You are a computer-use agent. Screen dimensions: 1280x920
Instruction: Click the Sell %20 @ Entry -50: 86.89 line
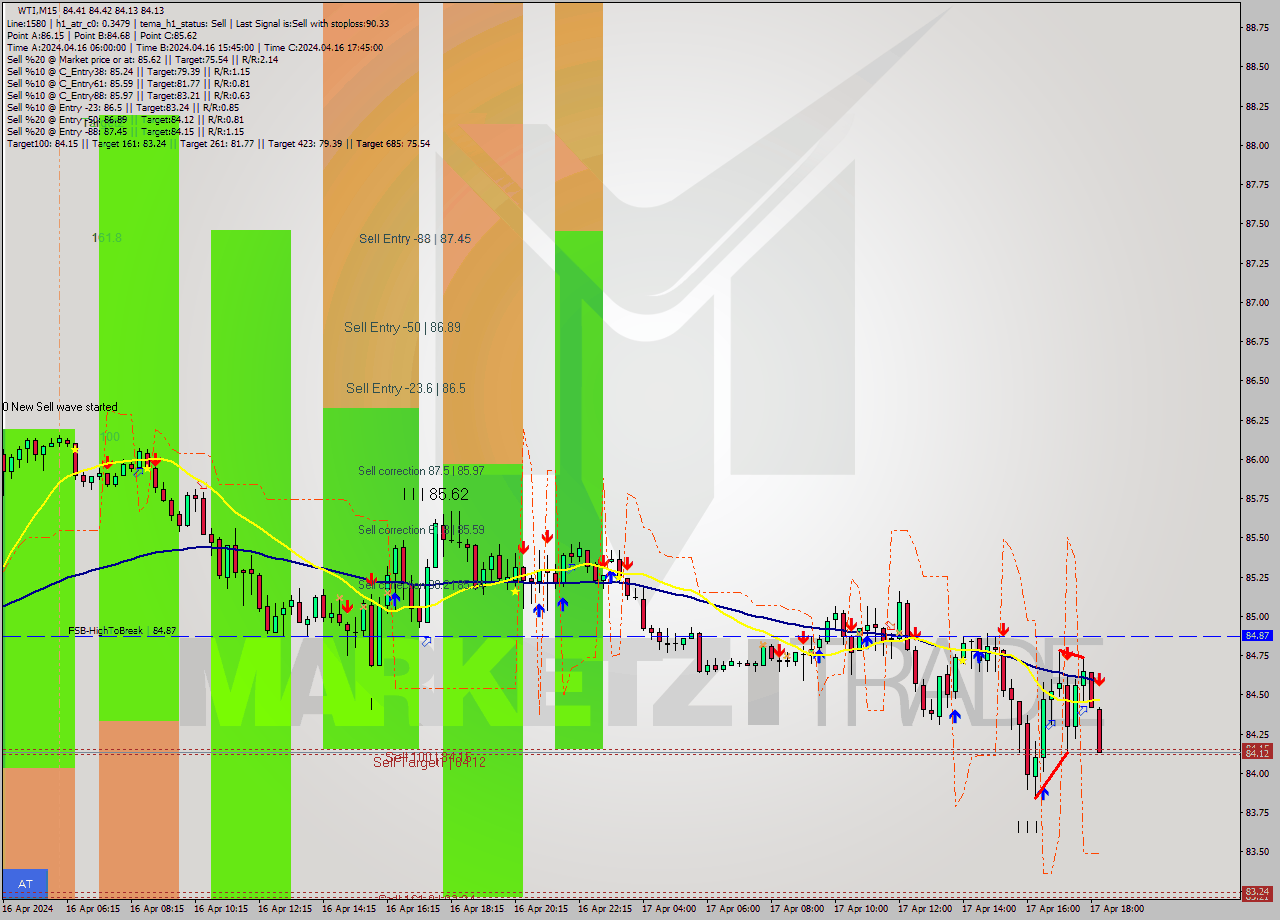(125, 119)
